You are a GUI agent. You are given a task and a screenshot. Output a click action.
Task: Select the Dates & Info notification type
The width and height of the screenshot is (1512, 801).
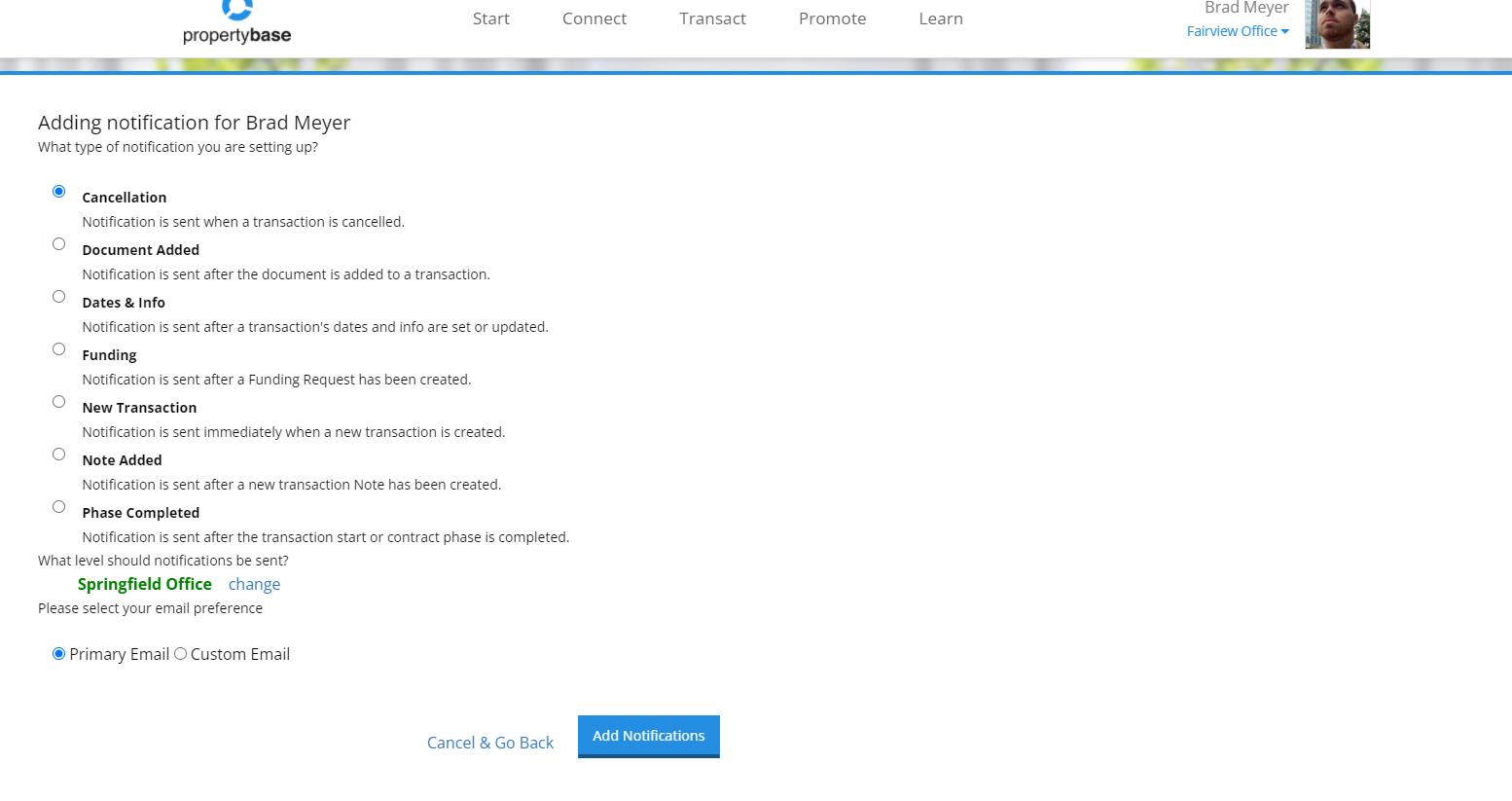pos(58,296)
